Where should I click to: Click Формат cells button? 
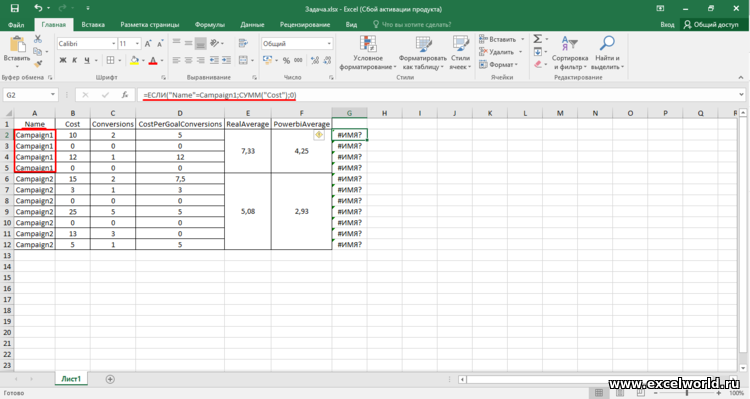pos(498,64)
